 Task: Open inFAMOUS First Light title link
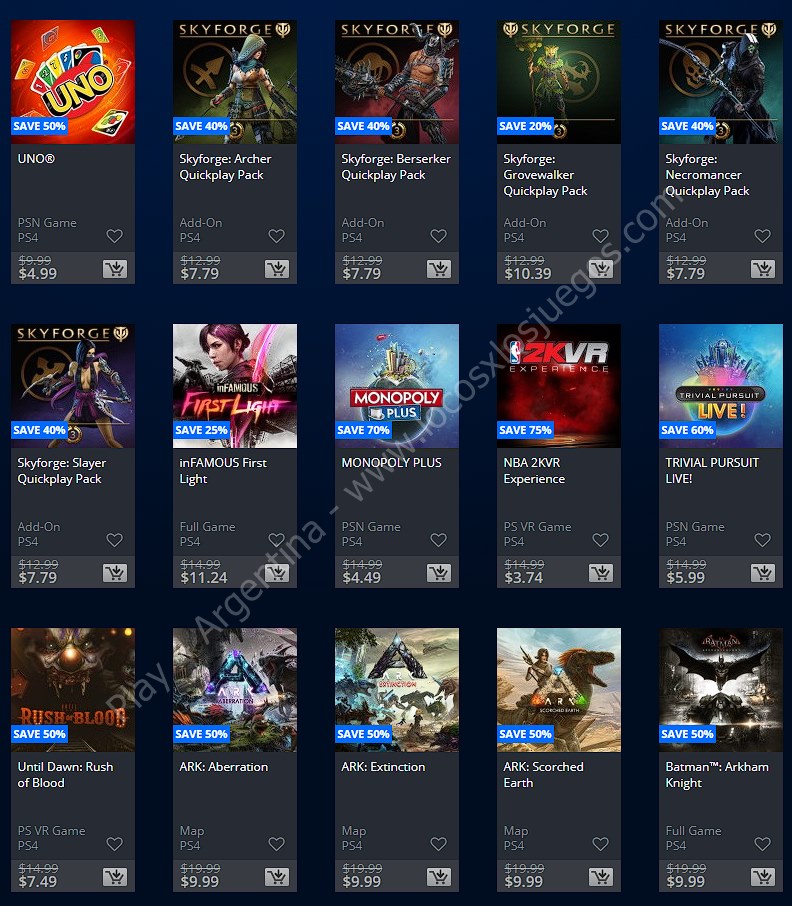click(223, 470)
